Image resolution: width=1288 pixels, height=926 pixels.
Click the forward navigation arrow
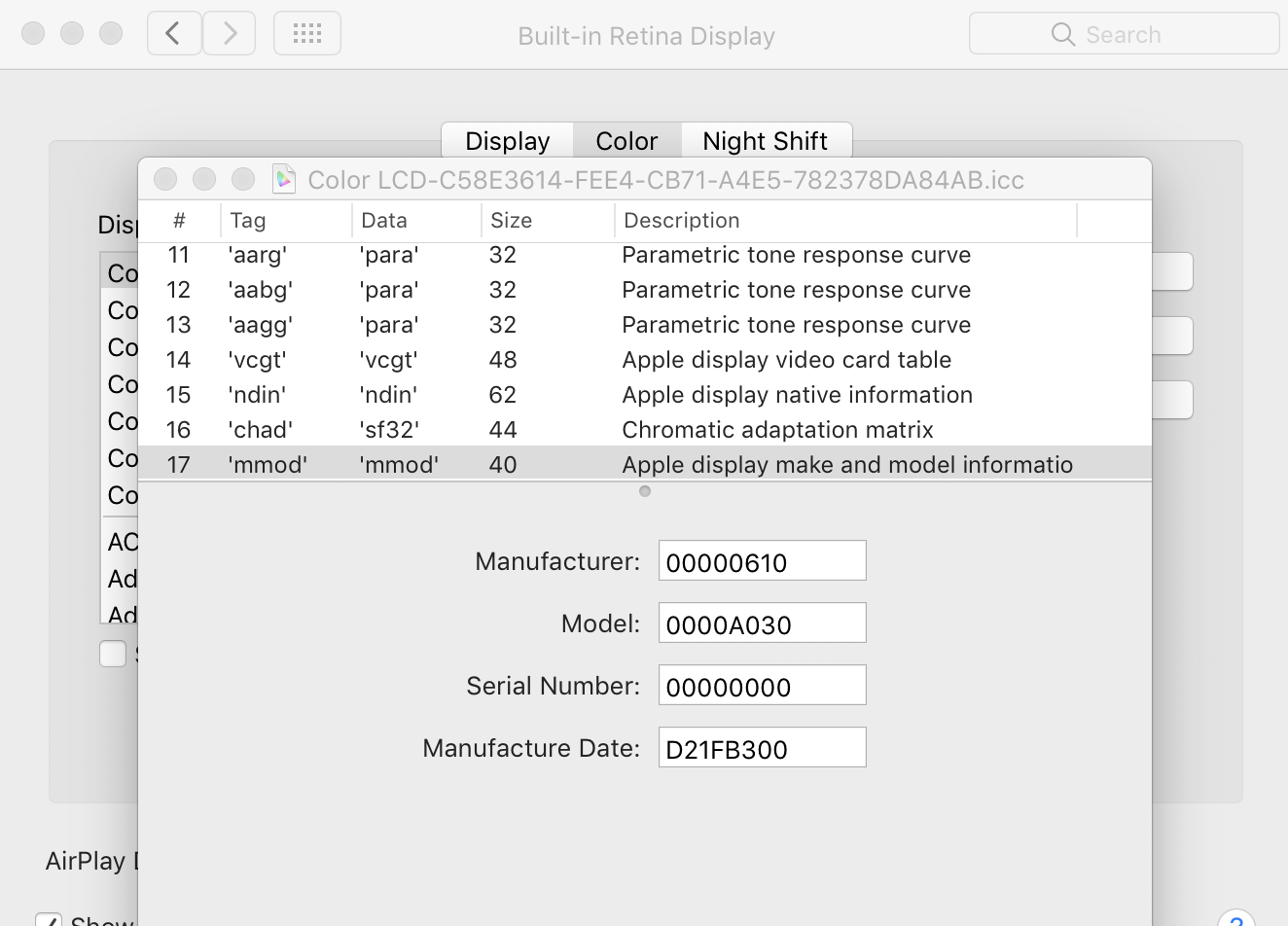pos(230,34)
